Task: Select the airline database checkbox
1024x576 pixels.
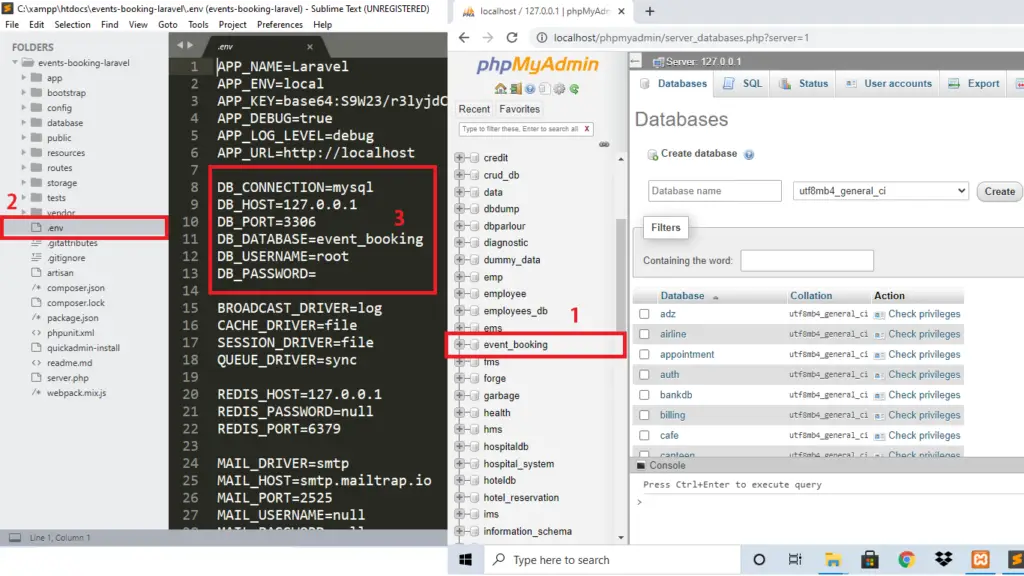Action: coord(645,334)
